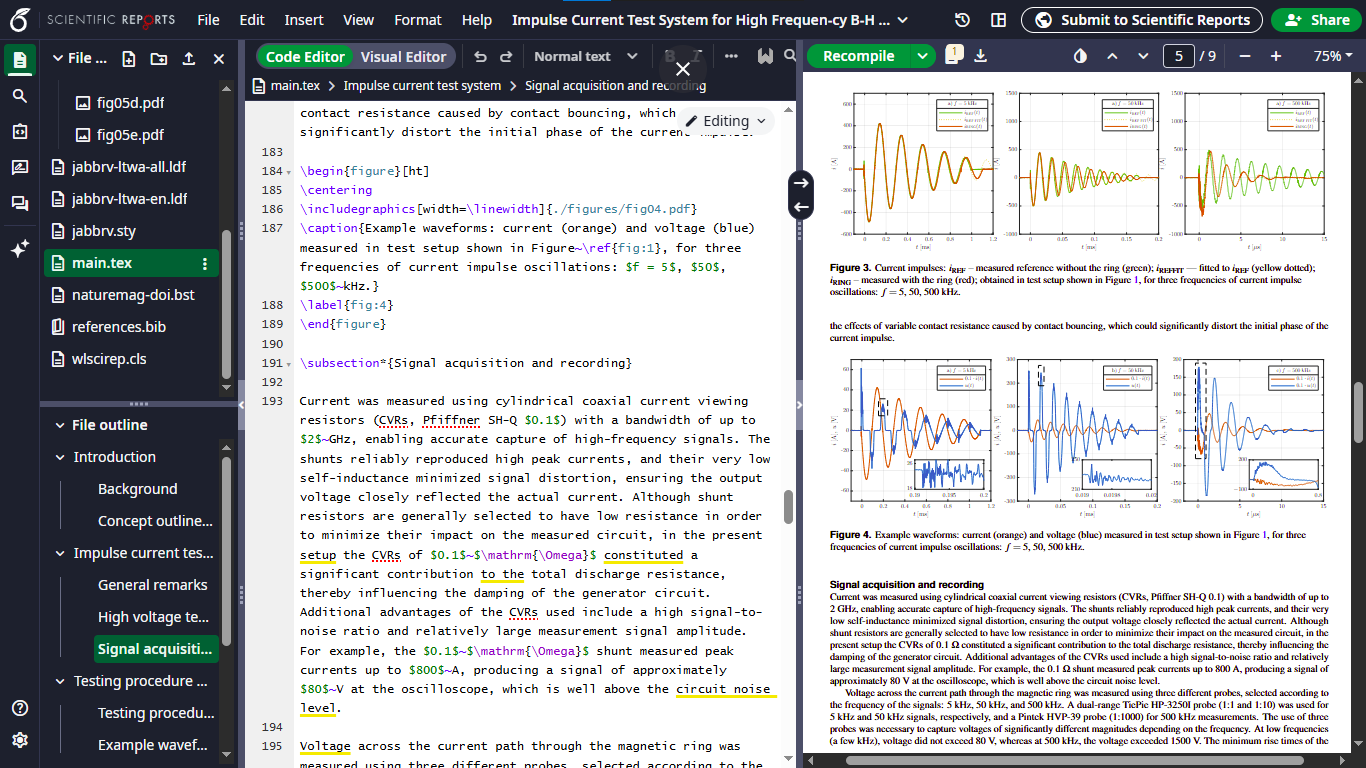
Task: Open the logs and warnings badge
Action: (954, 54)
